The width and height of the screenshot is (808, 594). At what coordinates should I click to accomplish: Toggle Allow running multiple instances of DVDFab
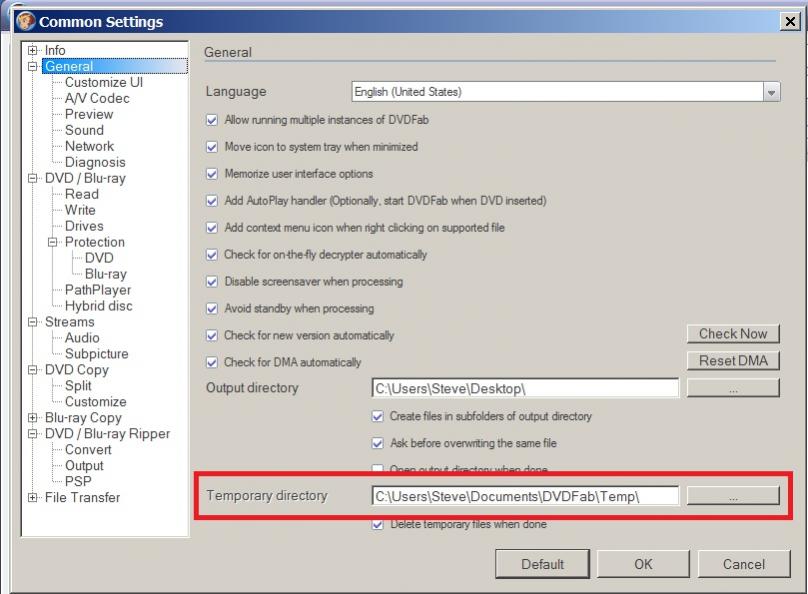(x=212, y=120)
